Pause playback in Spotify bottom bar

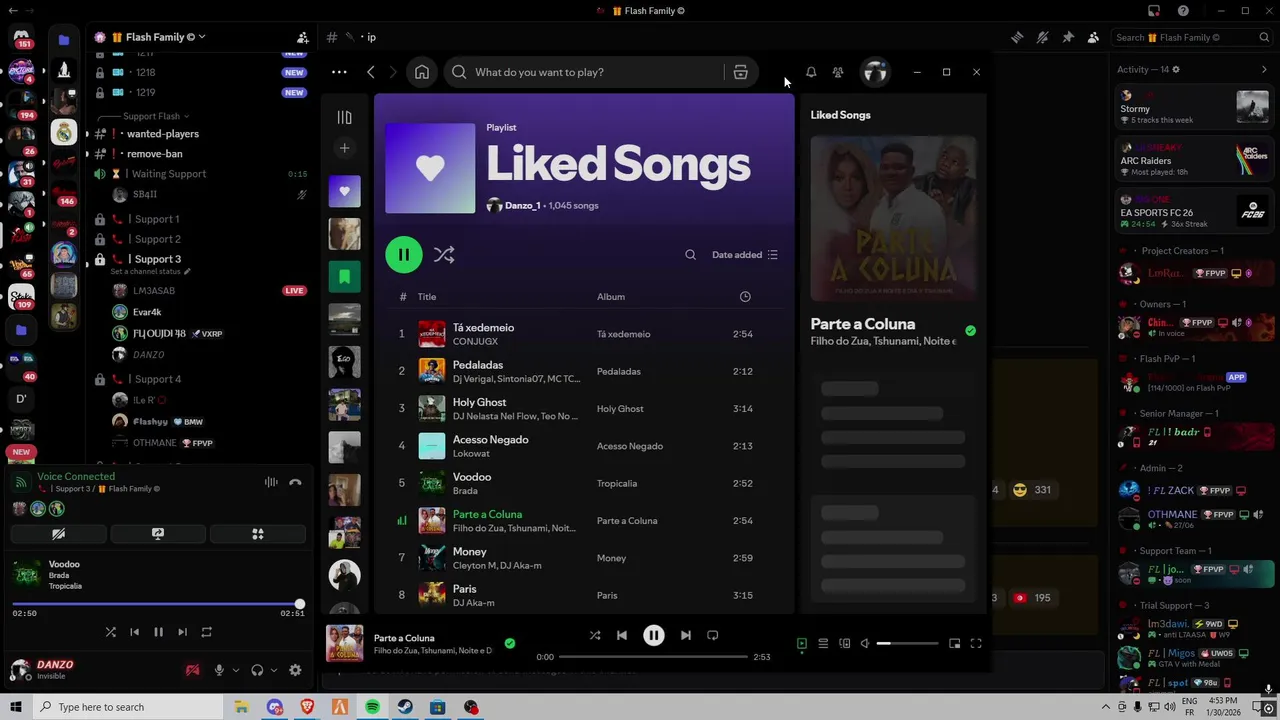click(x=653, y=635)
